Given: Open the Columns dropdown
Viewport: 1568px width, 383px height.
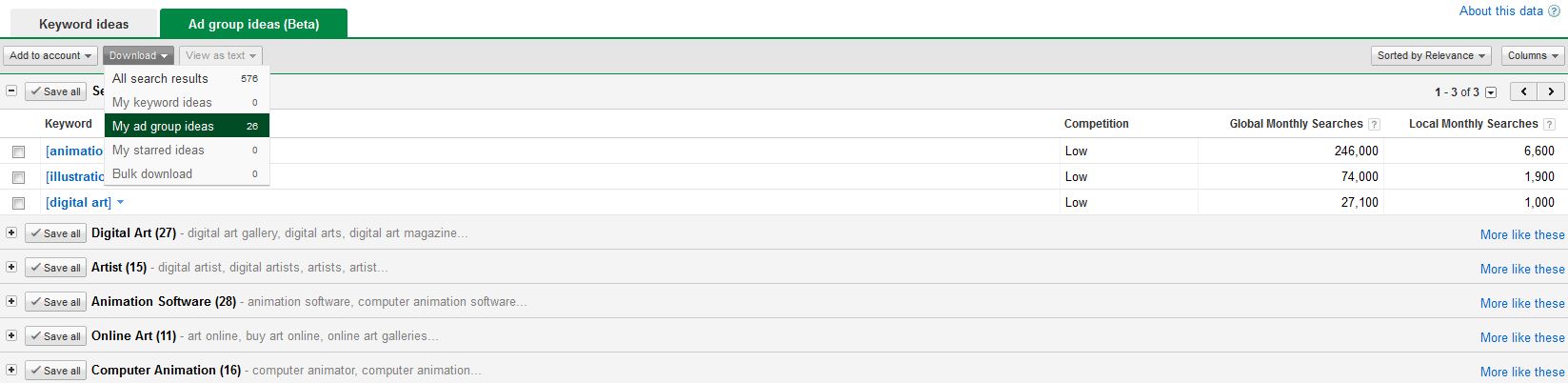Looking at the screenshot, I should point(1533,55).
